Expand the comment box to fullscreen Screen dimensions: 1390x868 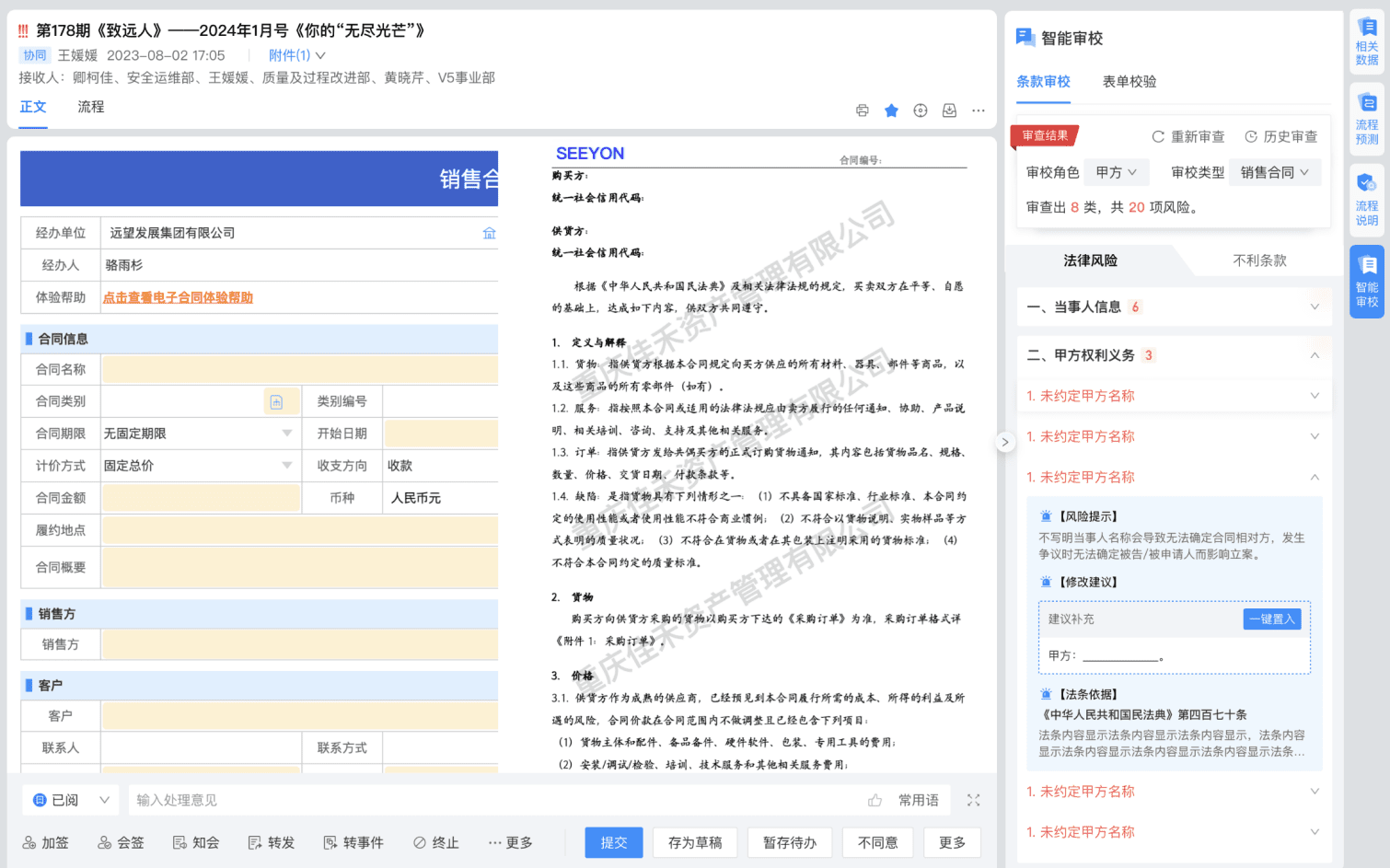(x=973, y=801)
